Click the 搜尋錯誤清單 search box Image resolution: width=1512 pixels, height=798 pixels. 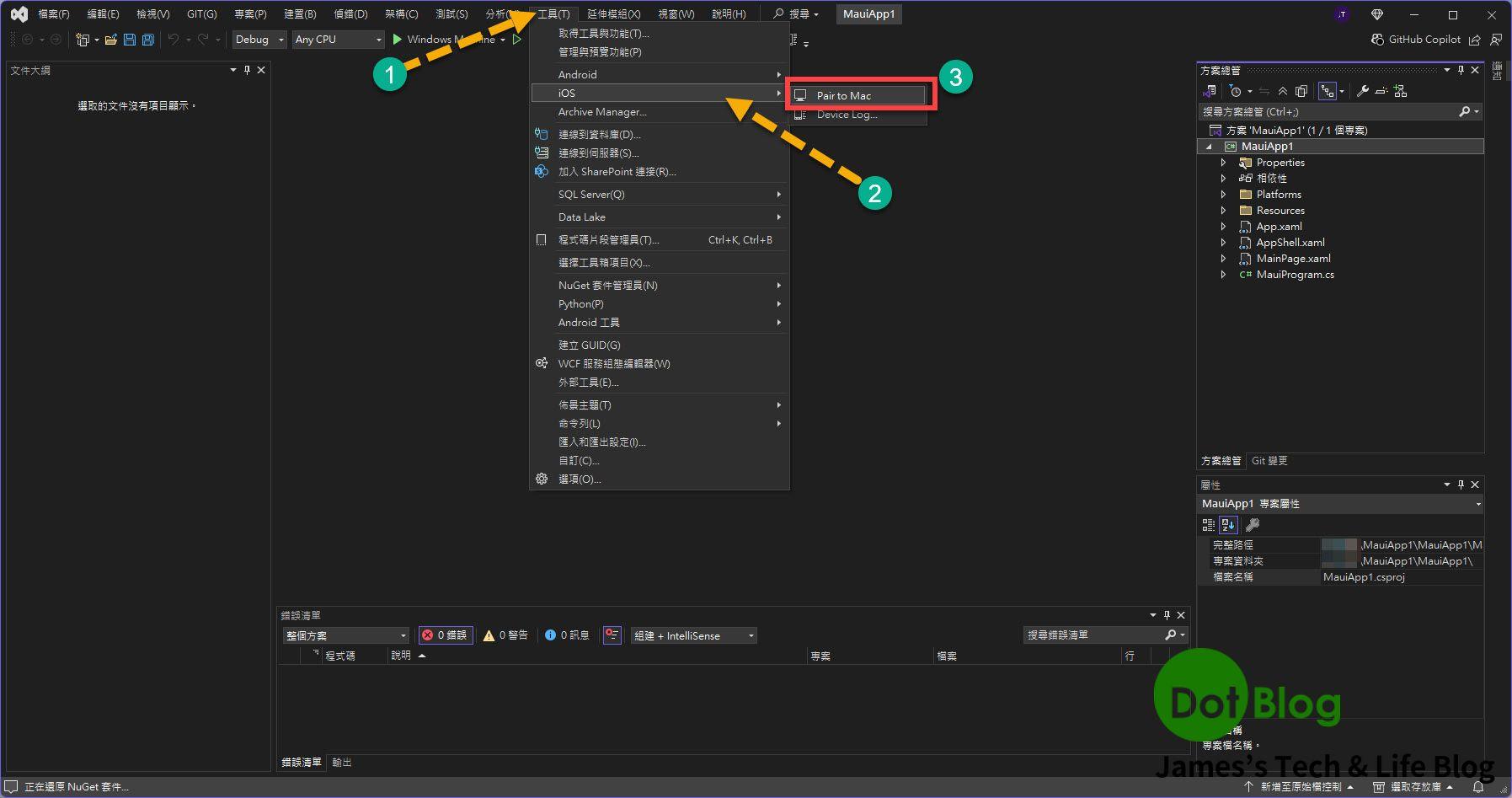(x=1106, y=635)
